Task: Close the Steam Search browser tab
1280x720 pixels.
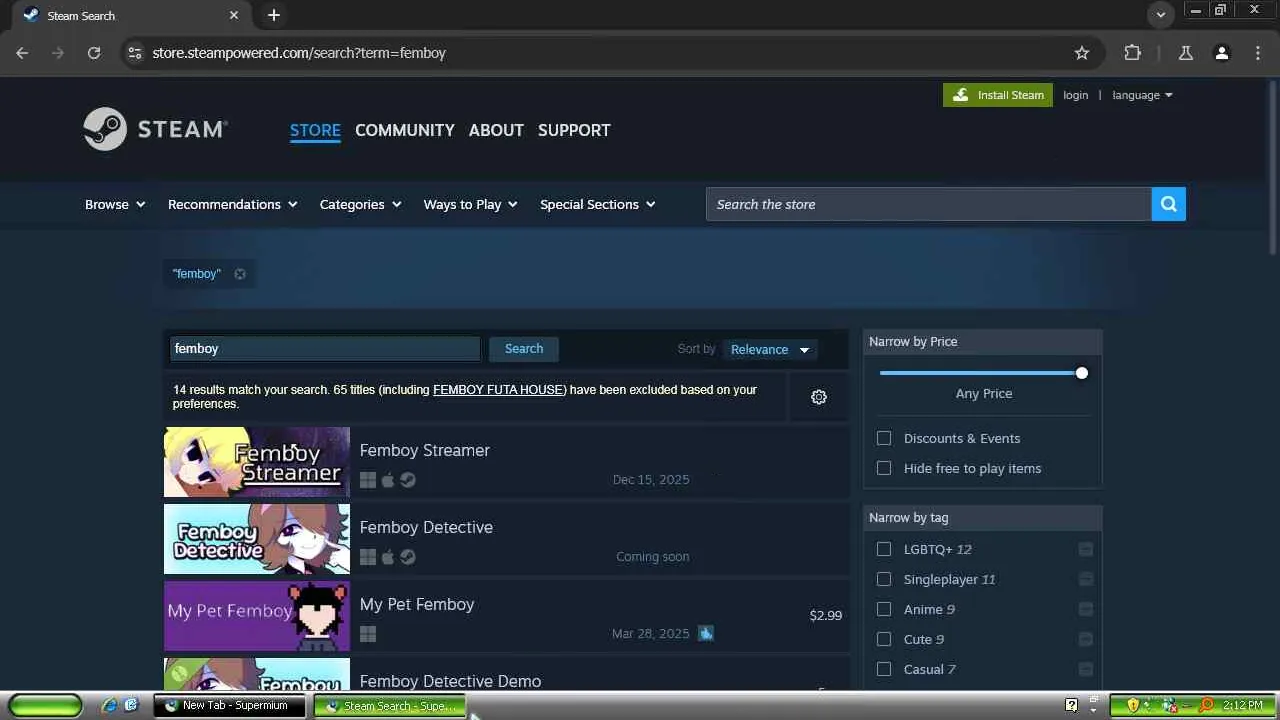Action: 234,15
